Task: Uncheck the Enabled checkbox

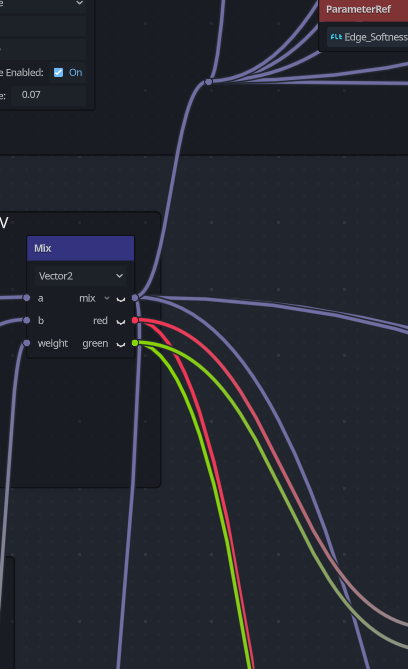Action: pyautogui.click(x=58, y=73)
